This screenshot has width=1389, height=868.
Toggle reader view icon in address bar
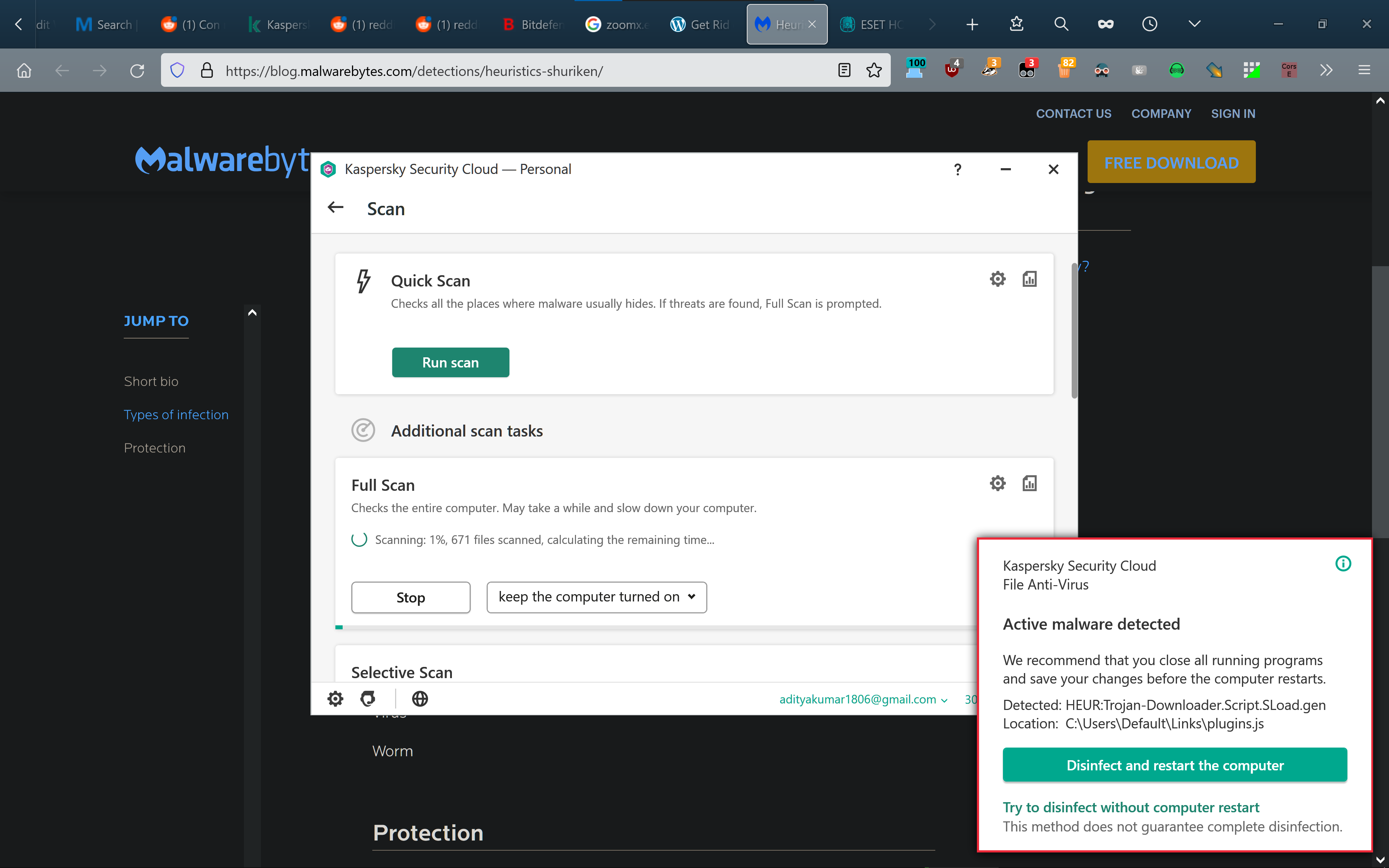[x=843, y=71]
